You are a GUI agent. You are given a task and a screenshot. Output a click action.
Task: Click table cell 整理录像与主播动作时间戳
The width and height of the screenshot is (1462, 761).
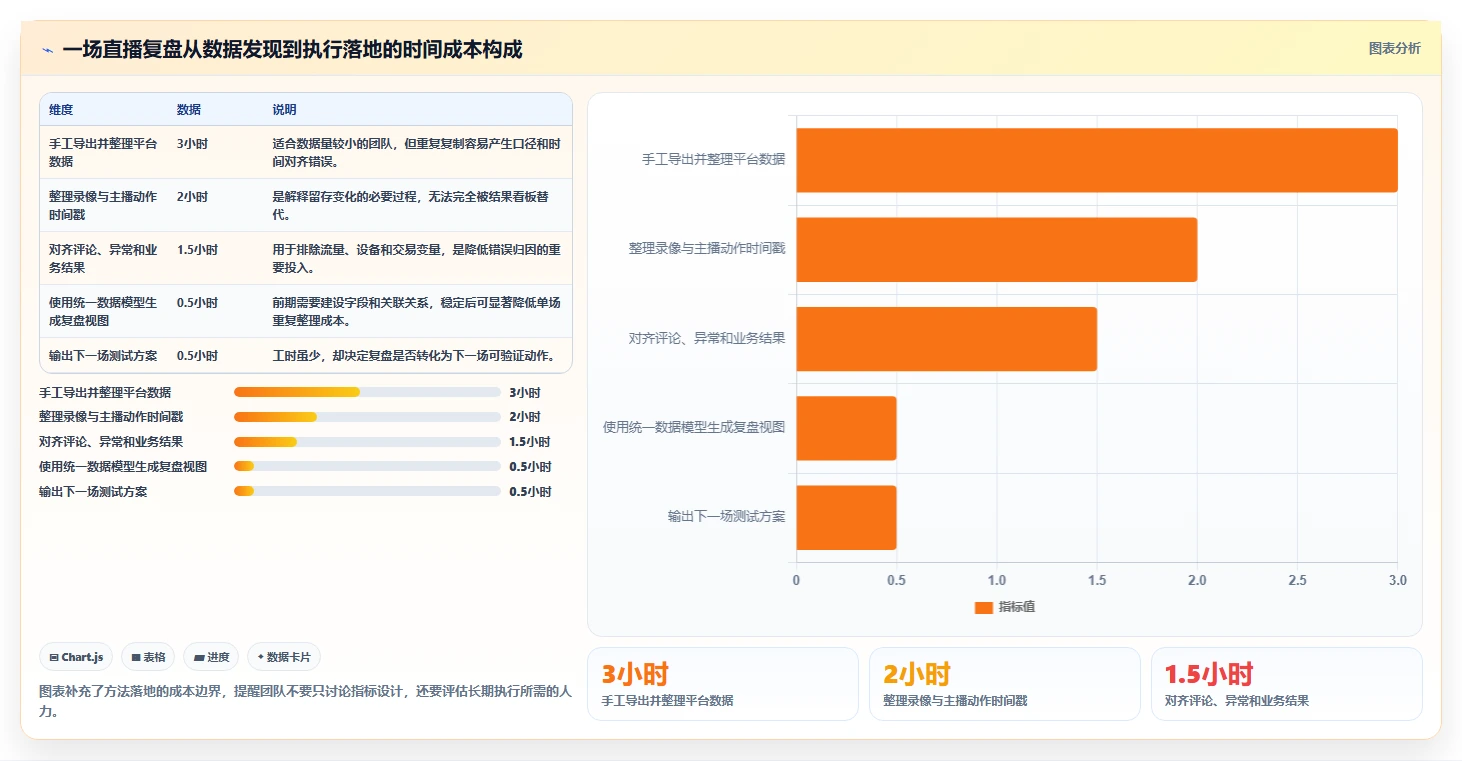[103, 205]
